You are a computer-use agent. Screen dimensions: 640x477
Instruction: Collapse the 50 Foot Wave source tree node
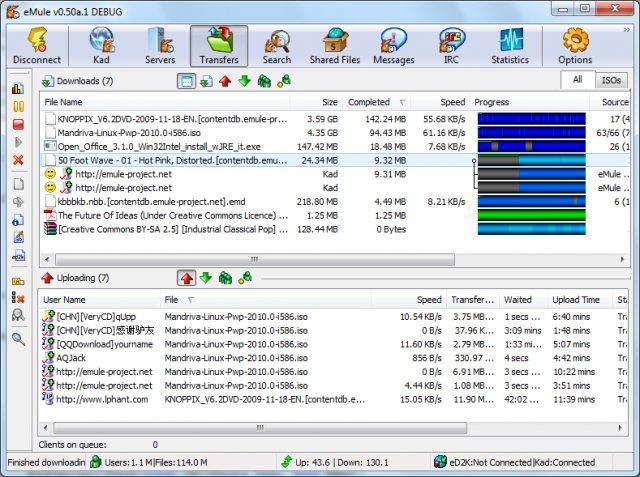tap(474, 161)
